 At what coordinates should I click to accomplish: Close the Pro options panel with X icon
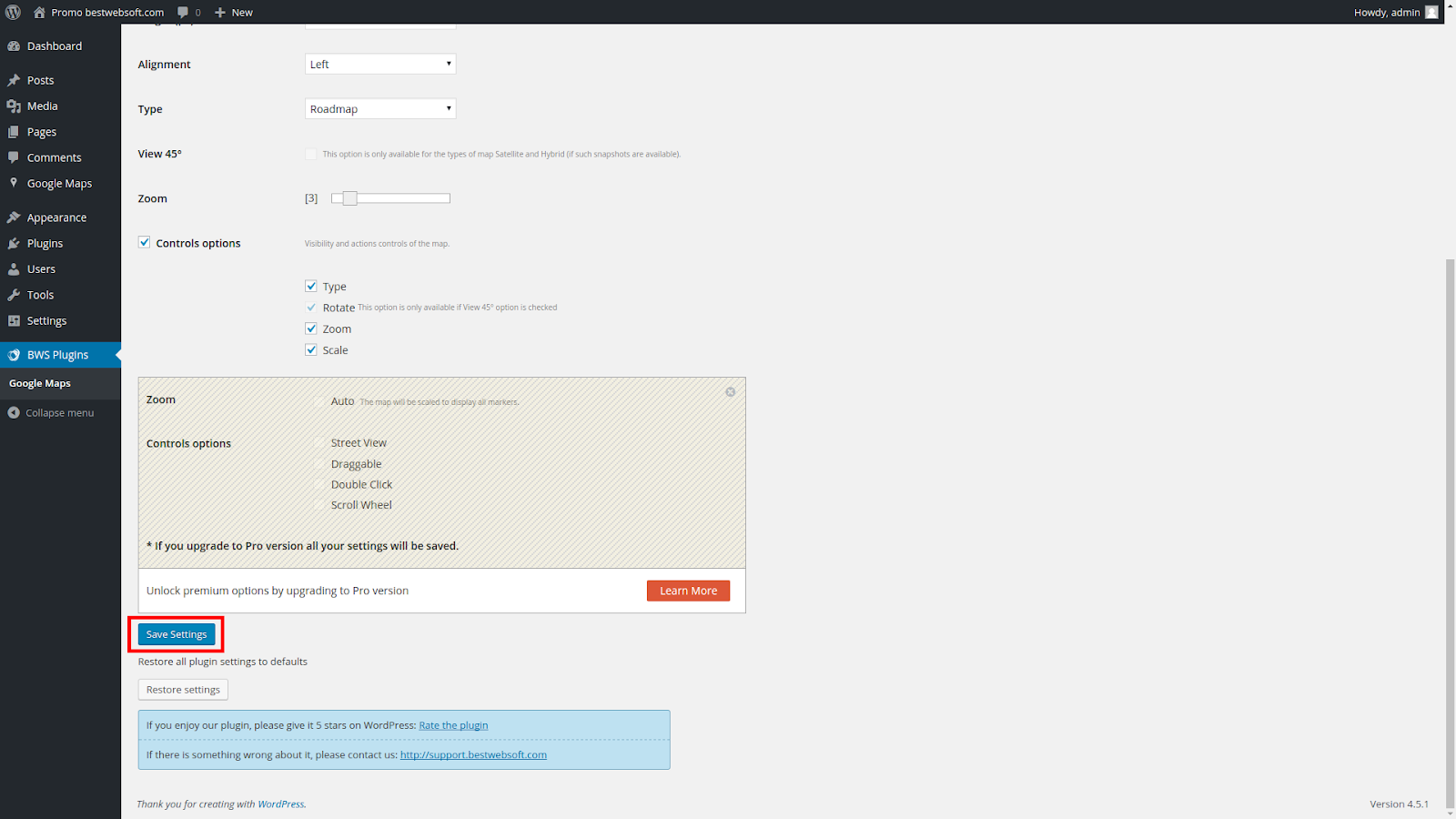pos(731,392)
